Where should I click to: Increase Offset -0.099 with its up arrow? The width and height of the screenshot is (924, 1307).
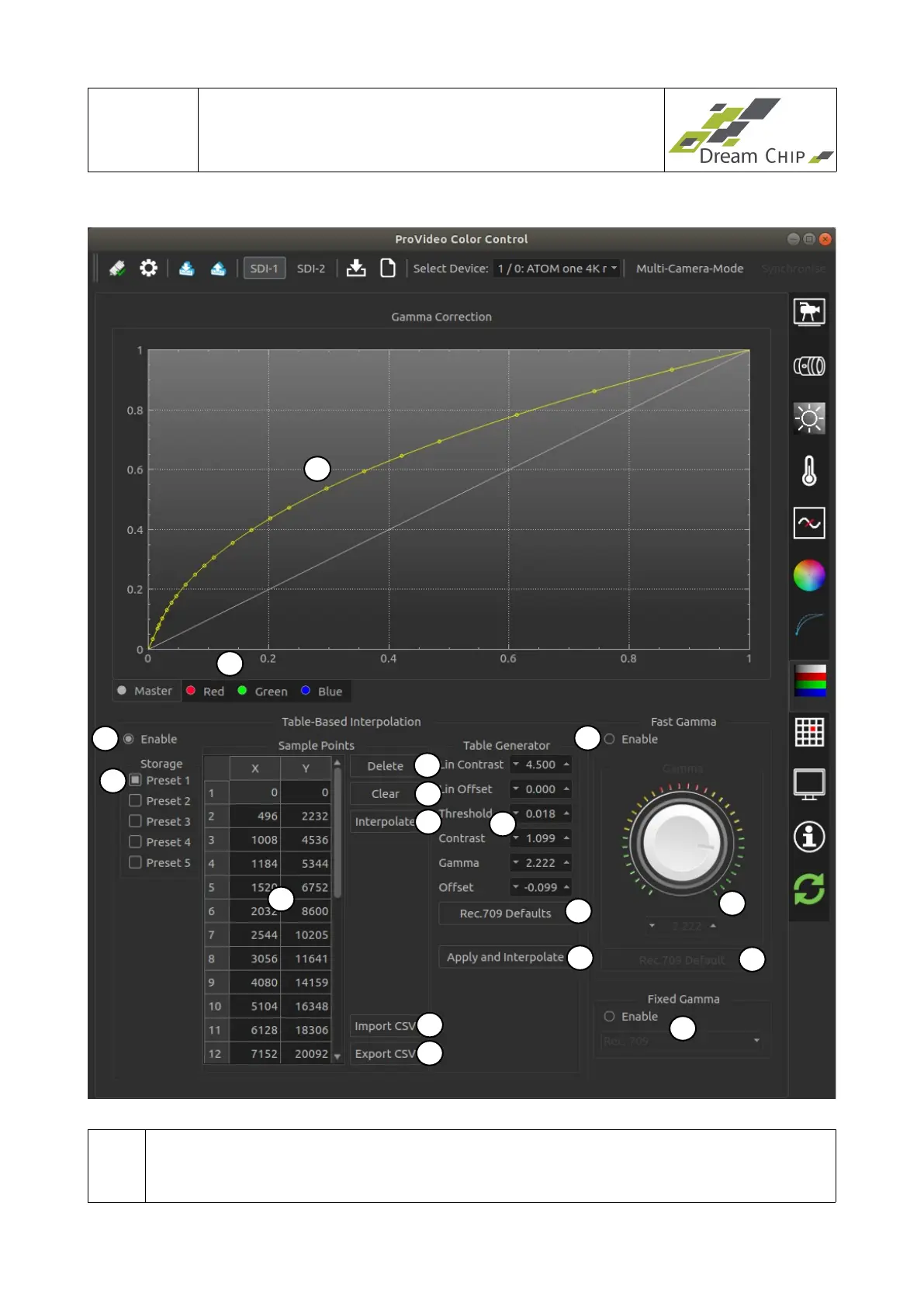pyautogui.click(x=566, y=887)
